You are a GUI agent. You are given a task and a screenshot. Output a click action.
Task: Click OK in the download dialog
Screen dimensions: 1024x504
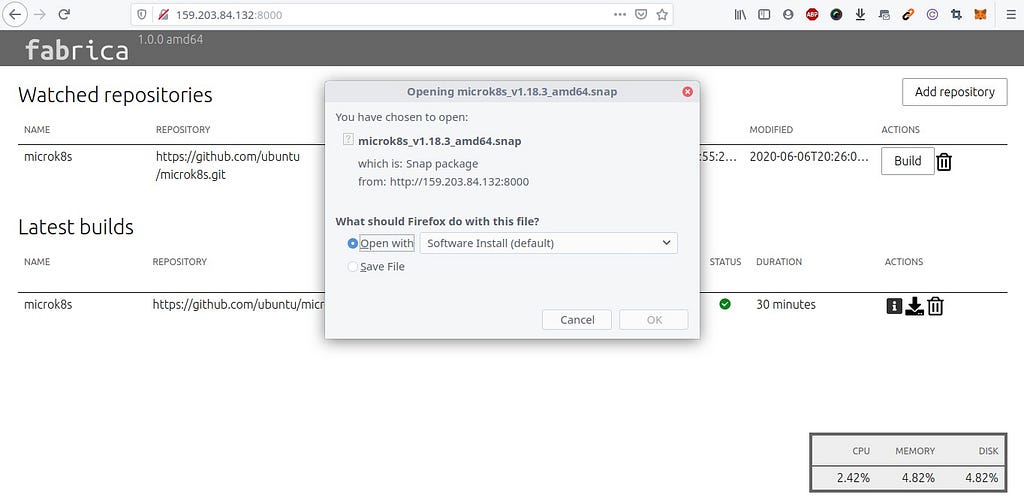coord(654,320)
